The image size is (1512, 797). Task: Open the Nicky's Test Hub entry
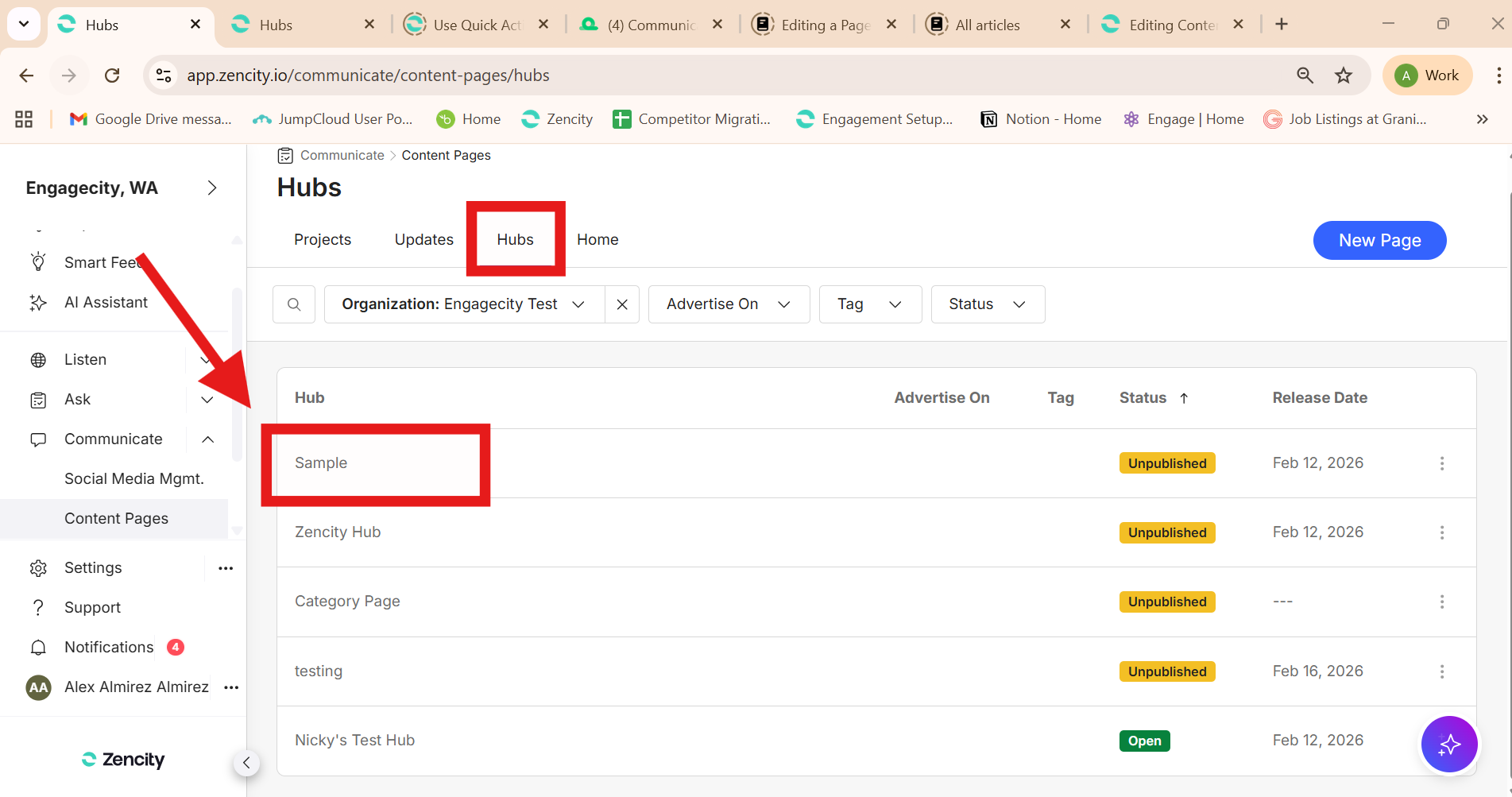[x=354, y=740]
